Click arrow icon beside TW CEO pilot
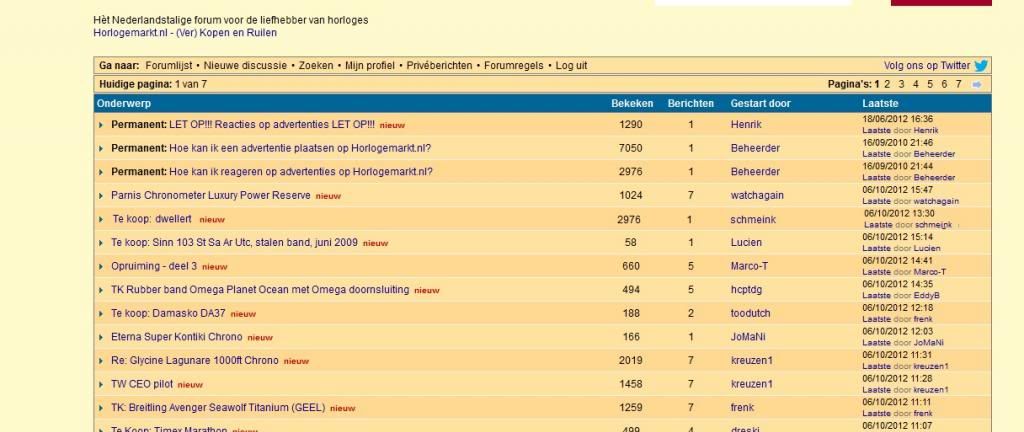 pos(102,384)
